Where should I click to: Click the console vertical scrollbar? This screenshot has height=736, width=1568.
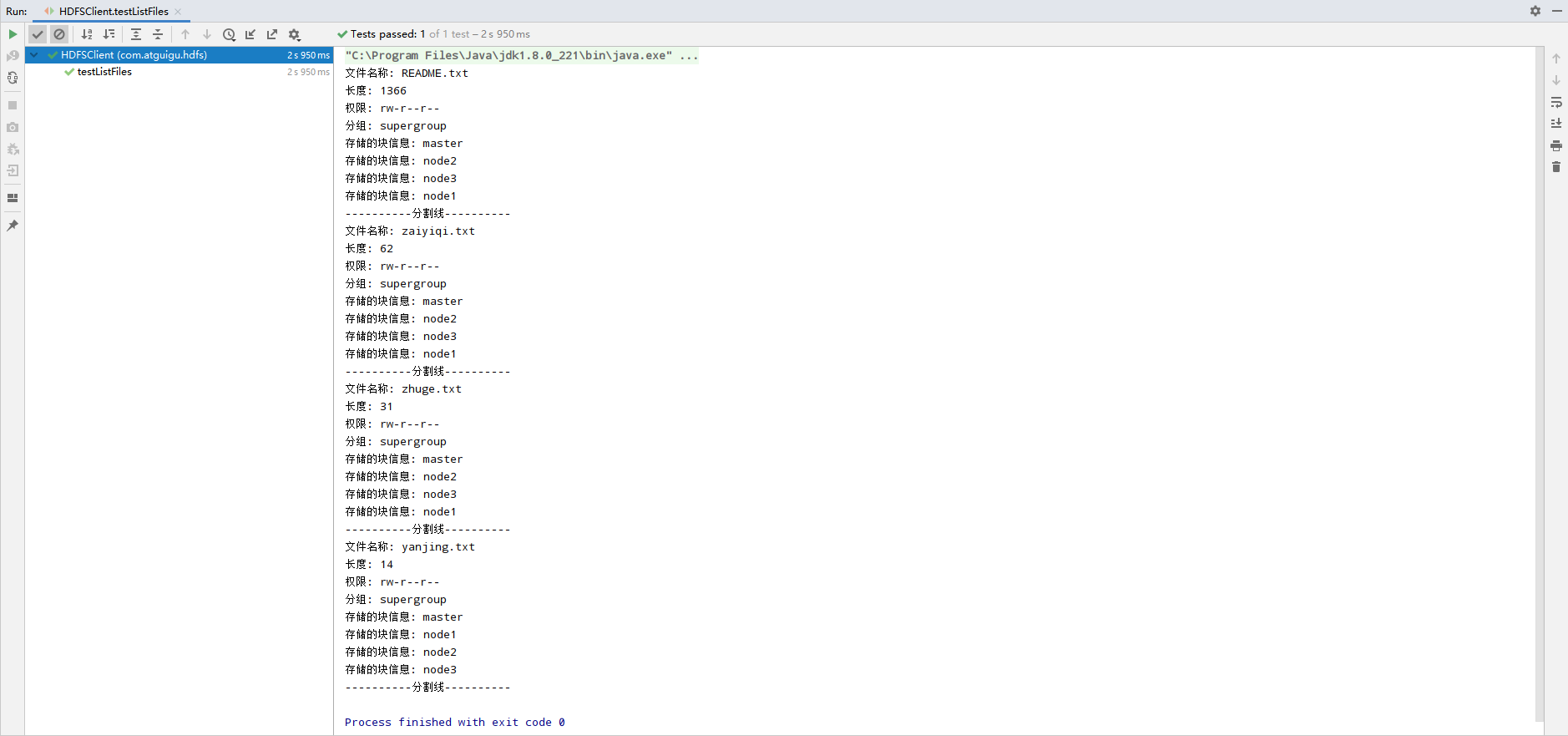tap(1540, 384)
